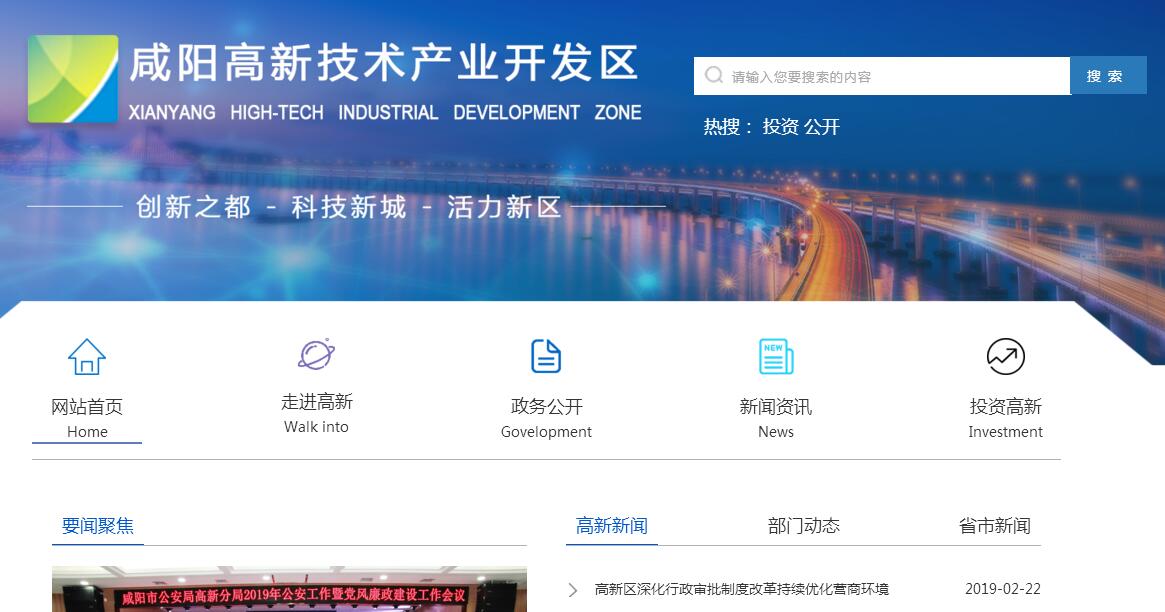Open news about 深化行政审批制度改革
1165x612 pixels.
click(x=741, y=590)
